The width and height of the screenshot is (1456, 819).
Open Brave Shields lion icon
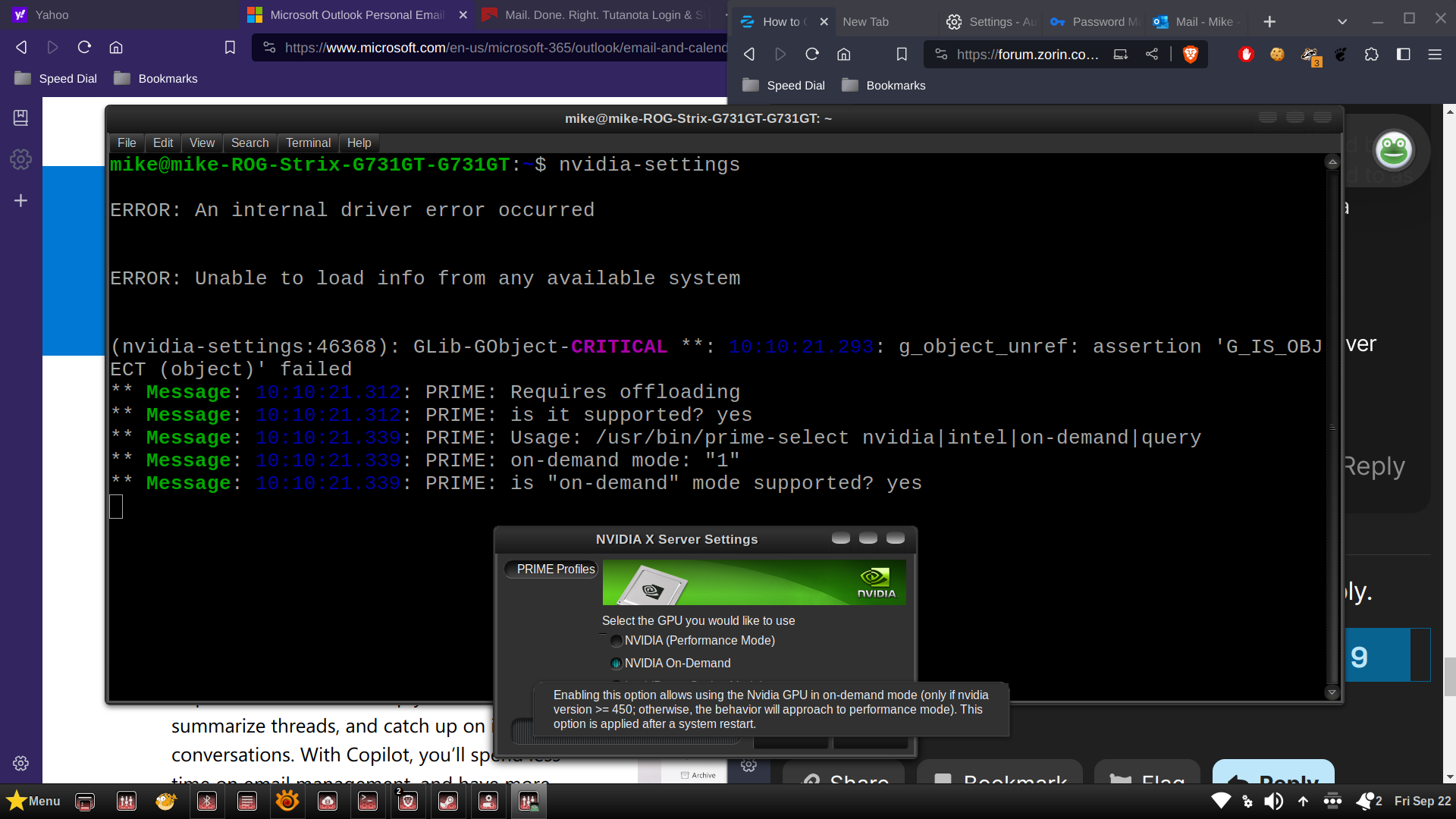[1191, 54]
